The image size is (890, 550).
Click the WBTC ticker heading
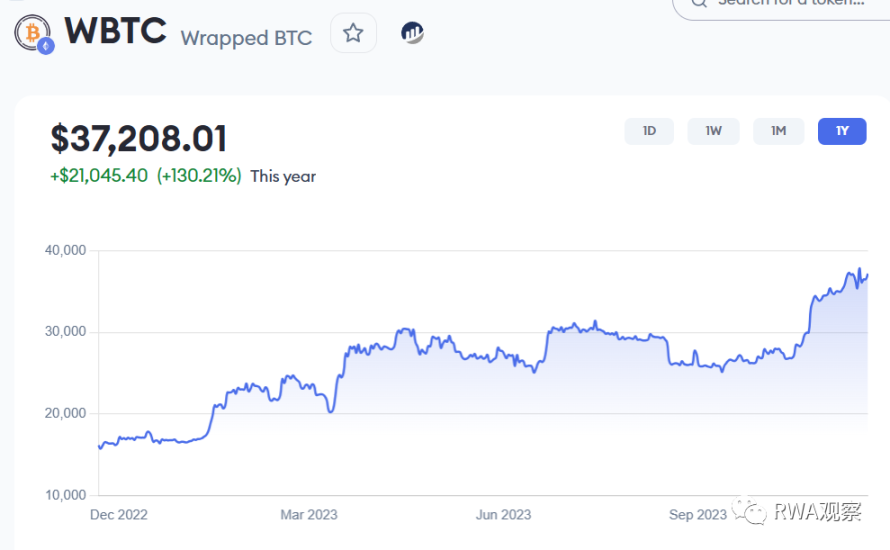tap(115, 31)
